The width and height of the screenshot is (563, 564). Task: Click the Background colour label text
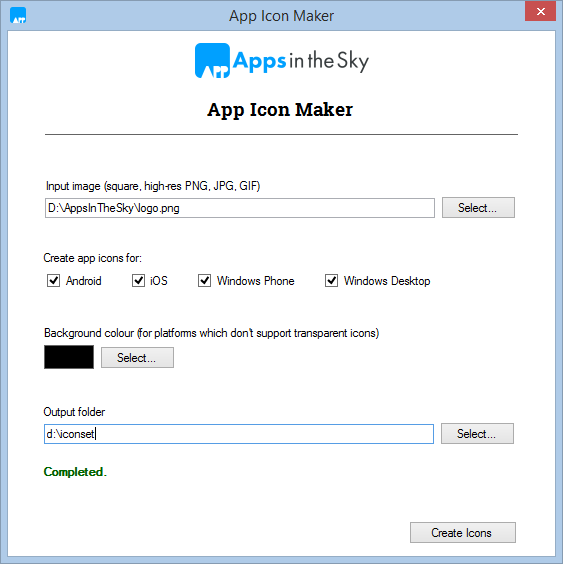tap(212, 333)
